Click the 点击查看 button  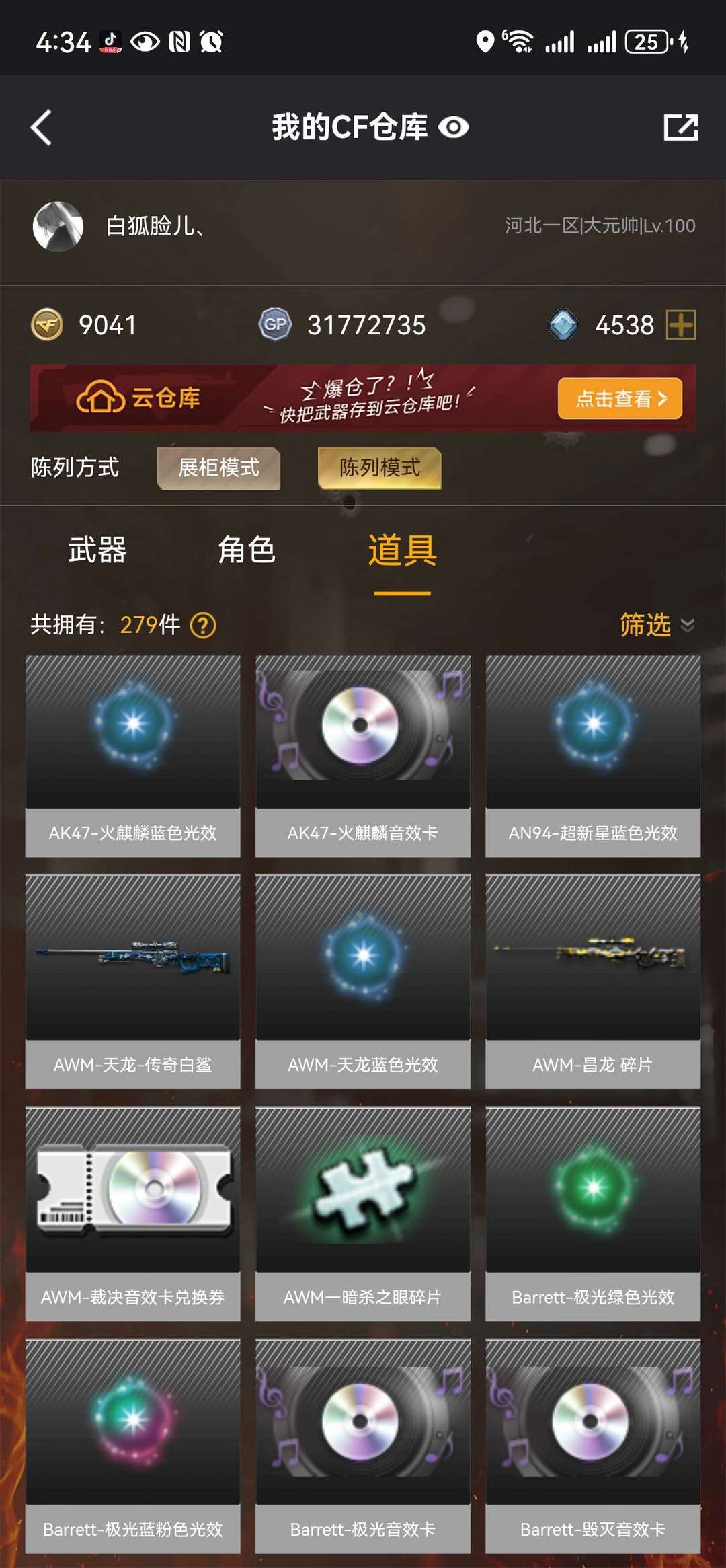620,398
